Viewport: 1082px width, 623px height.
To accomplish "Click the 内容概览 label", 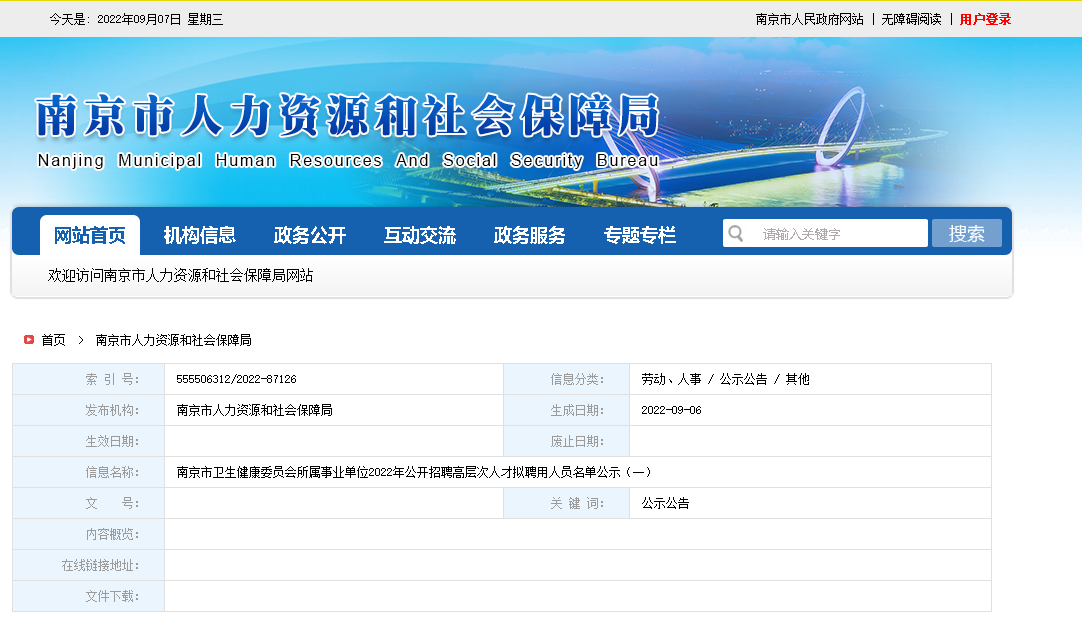I will coord(112,535).
